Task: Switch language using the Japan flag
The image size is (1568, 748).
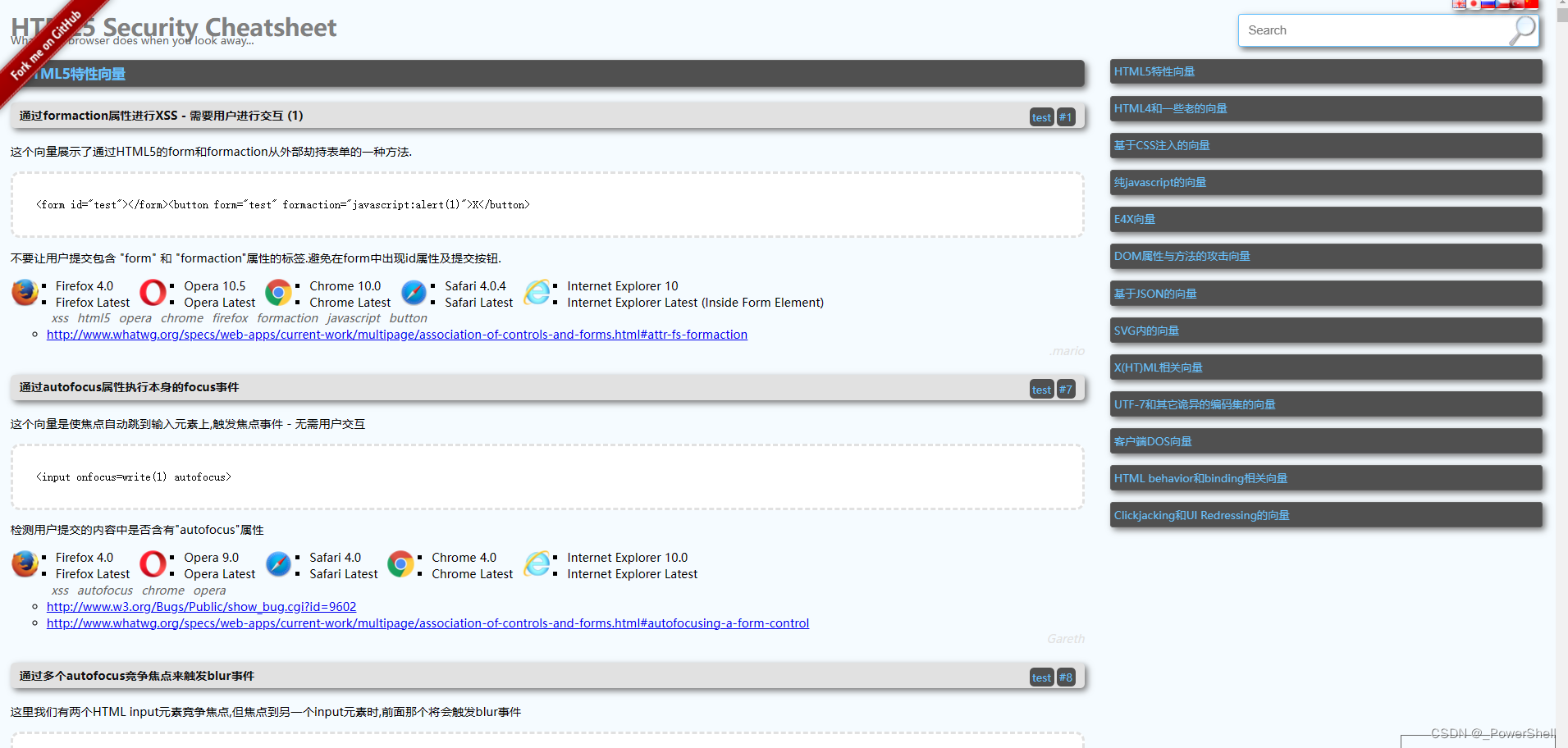Action: (x=1474, y=4)
